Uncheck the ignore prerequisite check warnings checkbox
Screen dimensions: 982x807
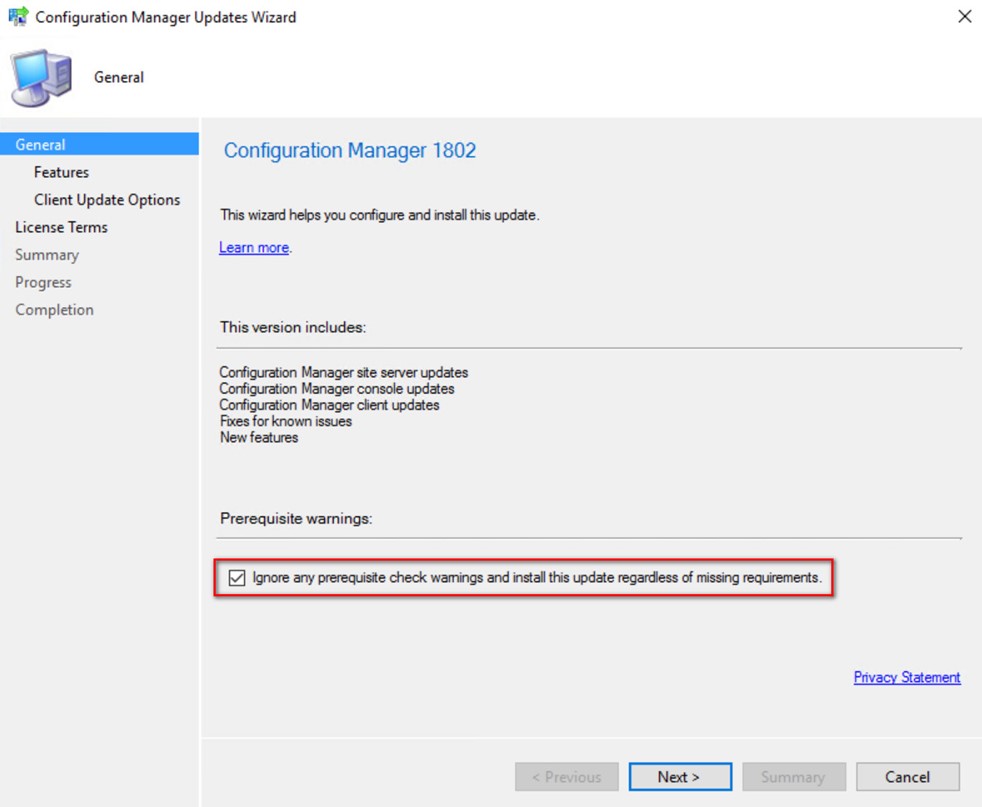point(237,577)
